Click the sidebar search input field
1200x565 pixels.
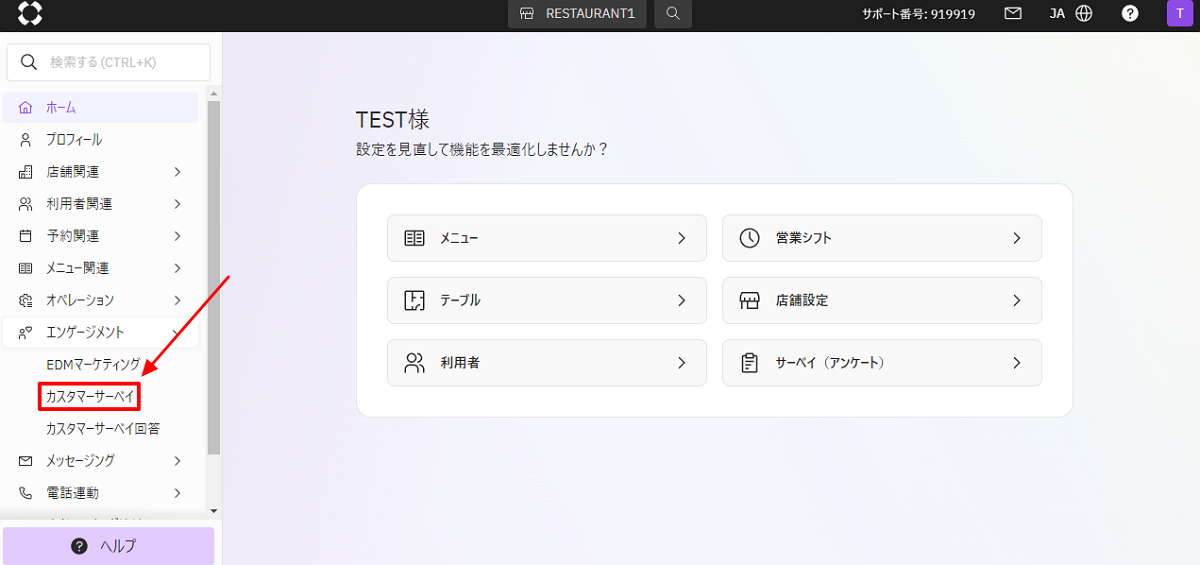pos(108,62)
